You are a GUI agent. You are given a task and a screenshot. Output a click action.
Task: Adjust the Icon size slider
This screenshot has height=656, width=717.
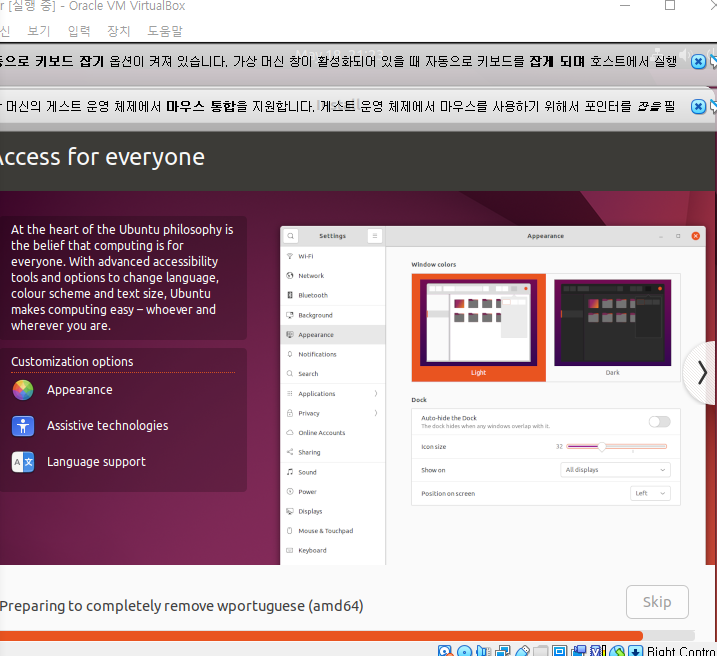[616, 447]
